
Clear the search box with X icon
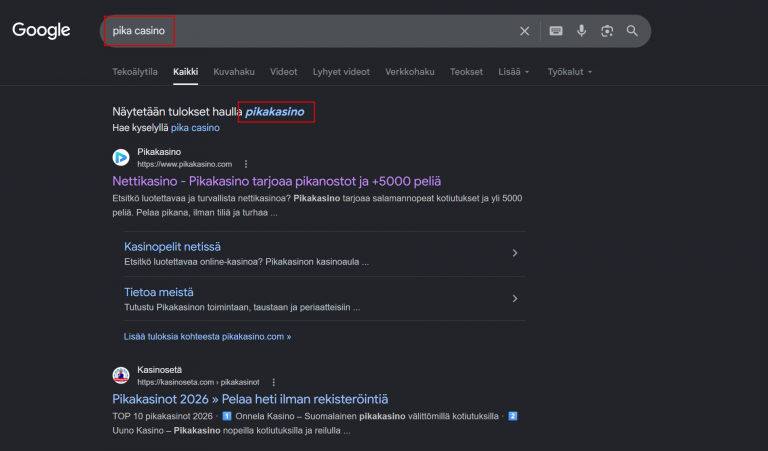pyautogui.click(x=524, y=31)
